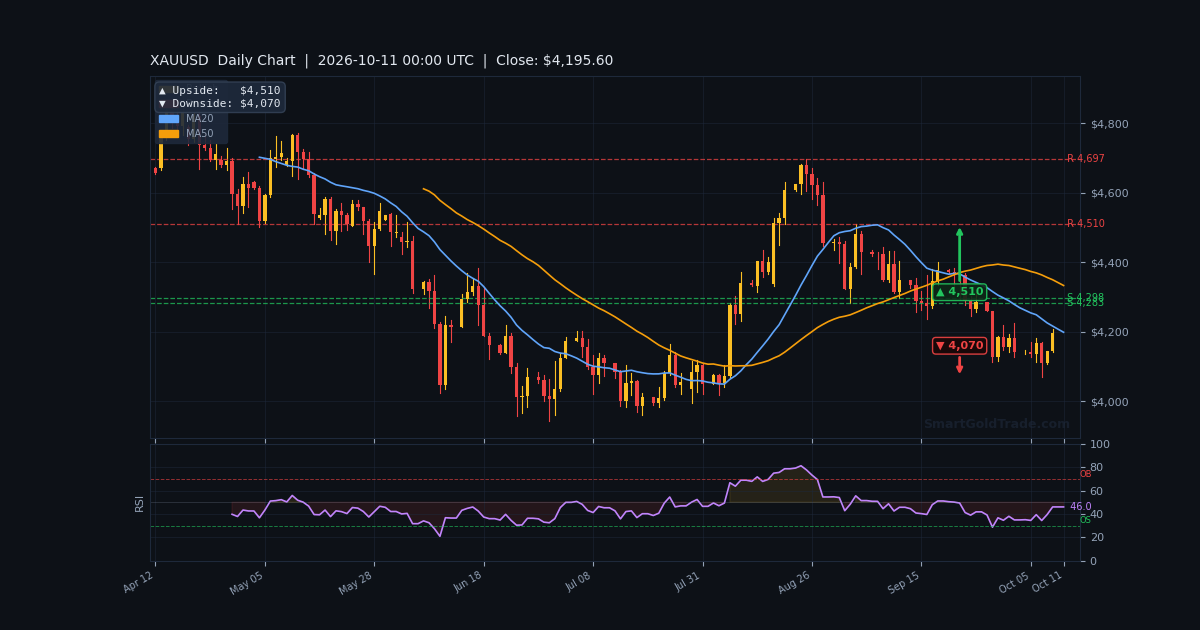1200x630 pixels.
Task: Click the RSI axis value 80
Action: pyautogui.click(x=1096, y=468)
